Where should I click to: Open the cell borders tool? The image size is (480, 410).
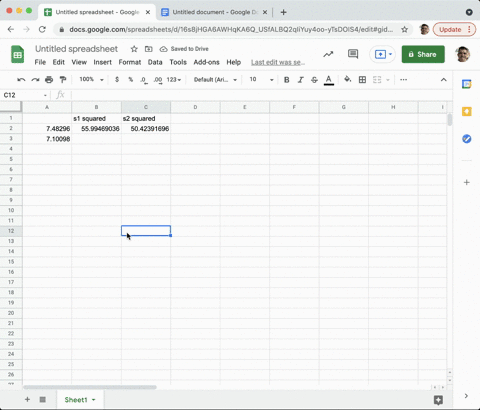tap(362, 80)
